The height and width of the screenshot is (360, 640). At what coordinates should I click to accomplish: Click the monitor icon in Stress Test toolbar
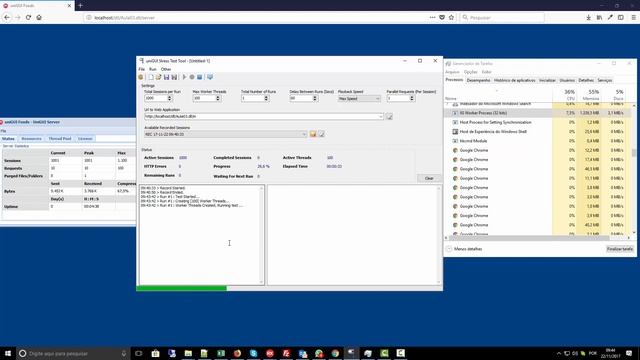coord(210,77)
